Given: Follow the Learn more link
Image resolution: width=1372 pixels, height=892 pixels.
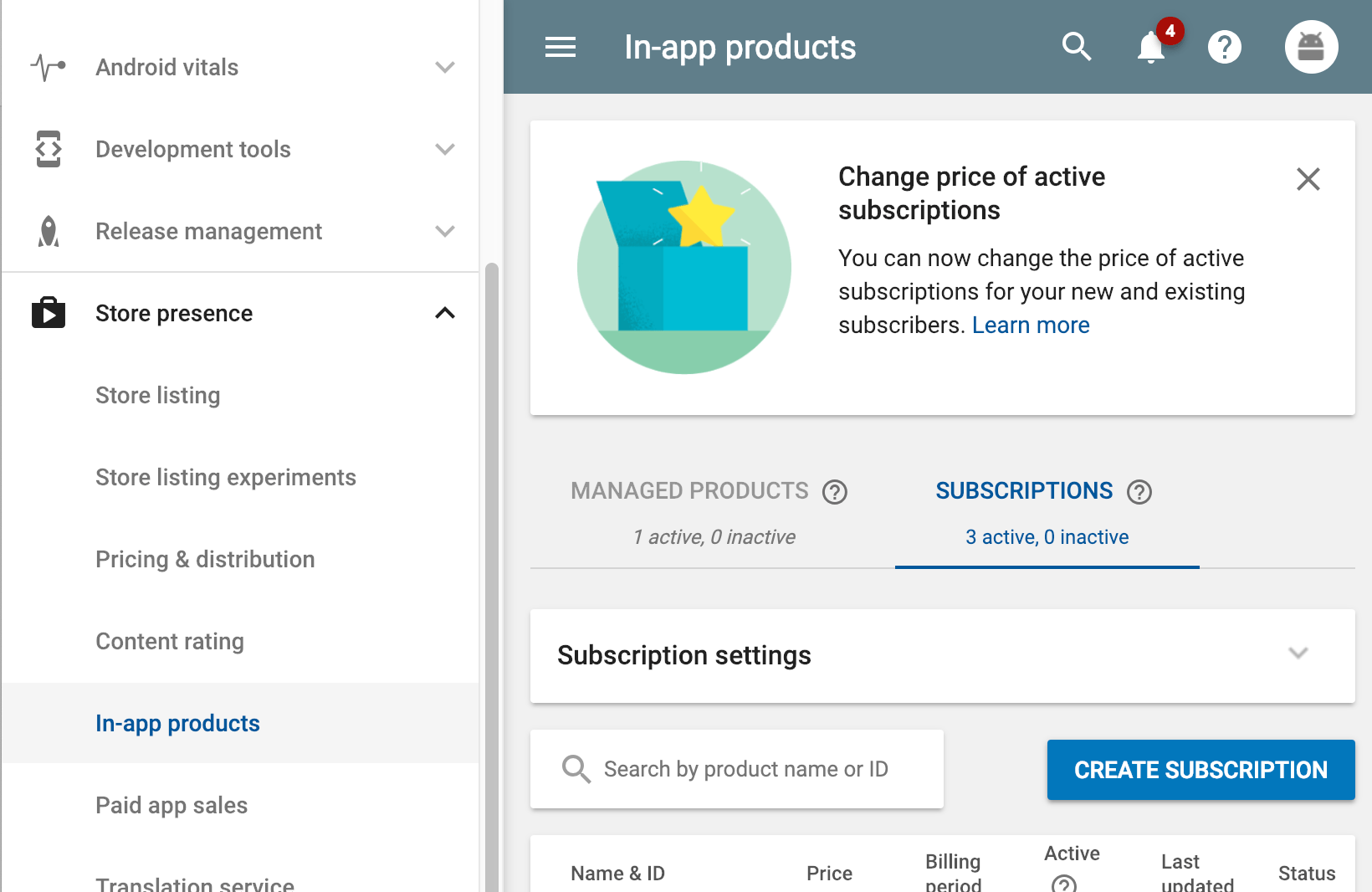Looking at the screenshot, I should click(1031, 325).
